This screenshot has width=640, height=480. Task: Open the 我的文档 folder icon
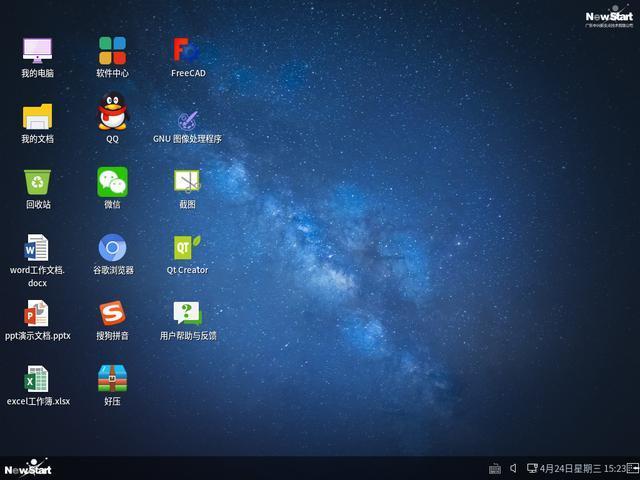pos(37,116)
